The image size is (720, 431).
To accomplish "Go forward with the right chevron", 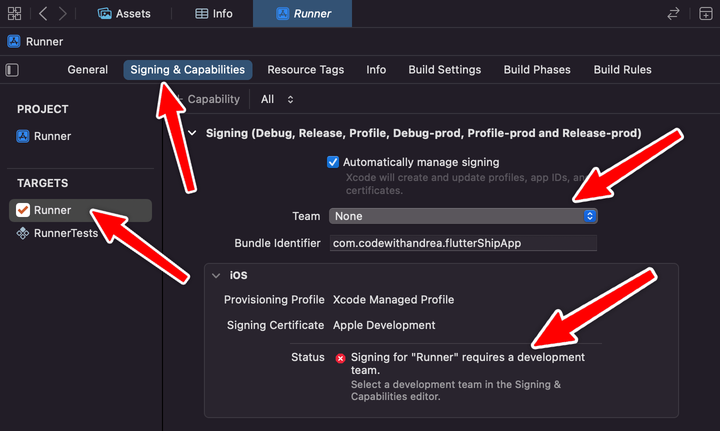I will click(x=62, y=13).
